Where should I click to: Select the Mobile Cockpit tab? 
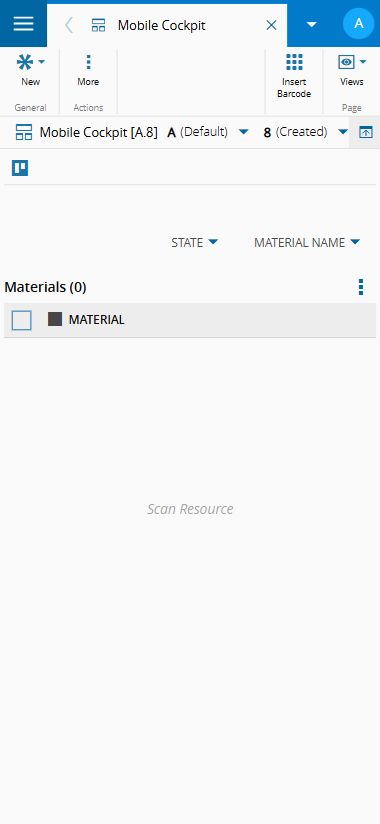click(161, 25)
